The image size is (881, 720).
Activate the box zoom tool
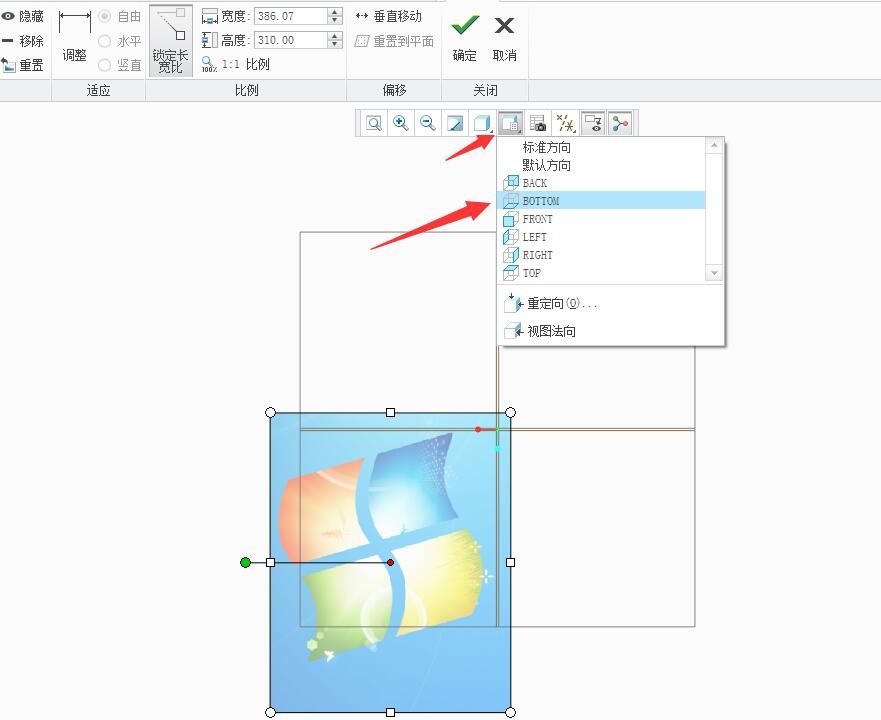click(375, 122)
